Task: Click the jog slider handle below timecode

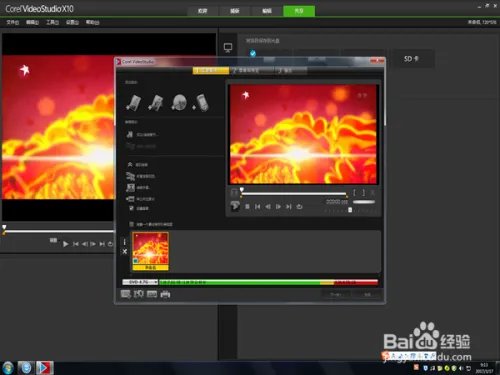Action: (350, 210)
